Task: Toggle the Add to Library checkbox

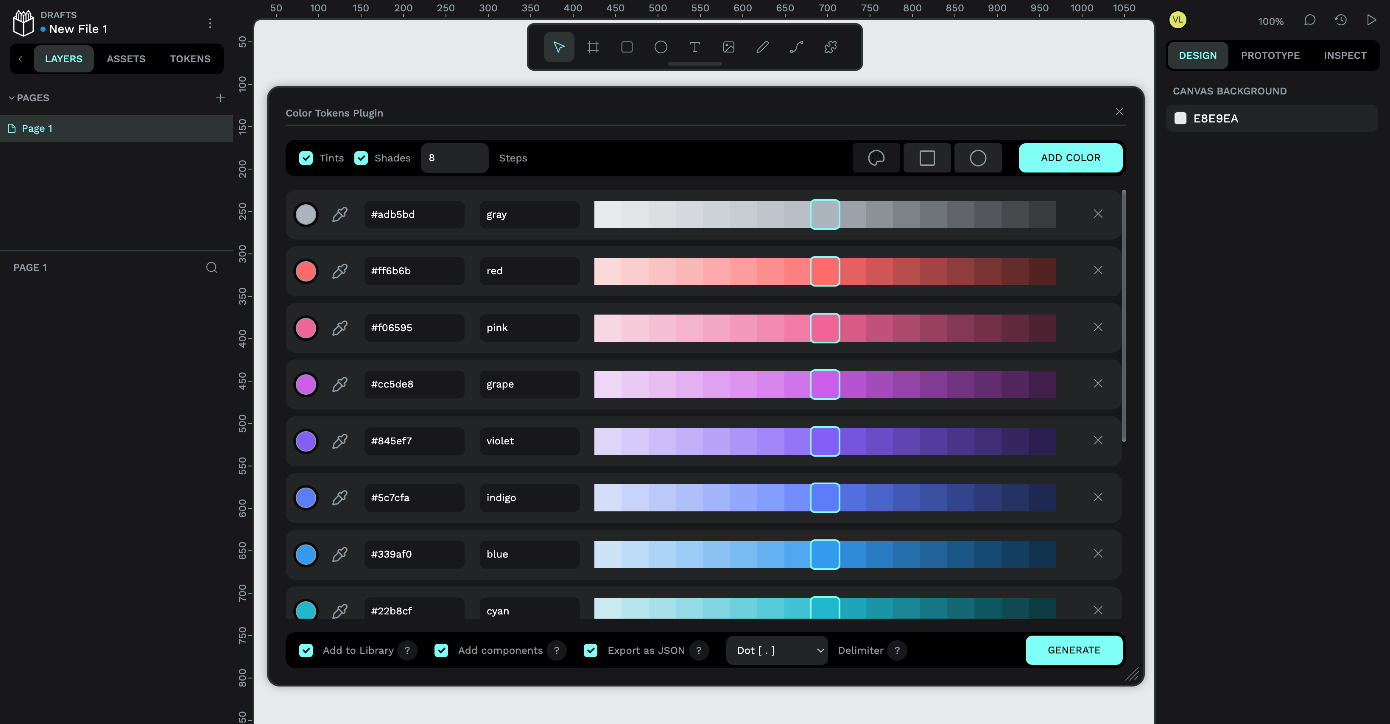Action: (306, 650)
